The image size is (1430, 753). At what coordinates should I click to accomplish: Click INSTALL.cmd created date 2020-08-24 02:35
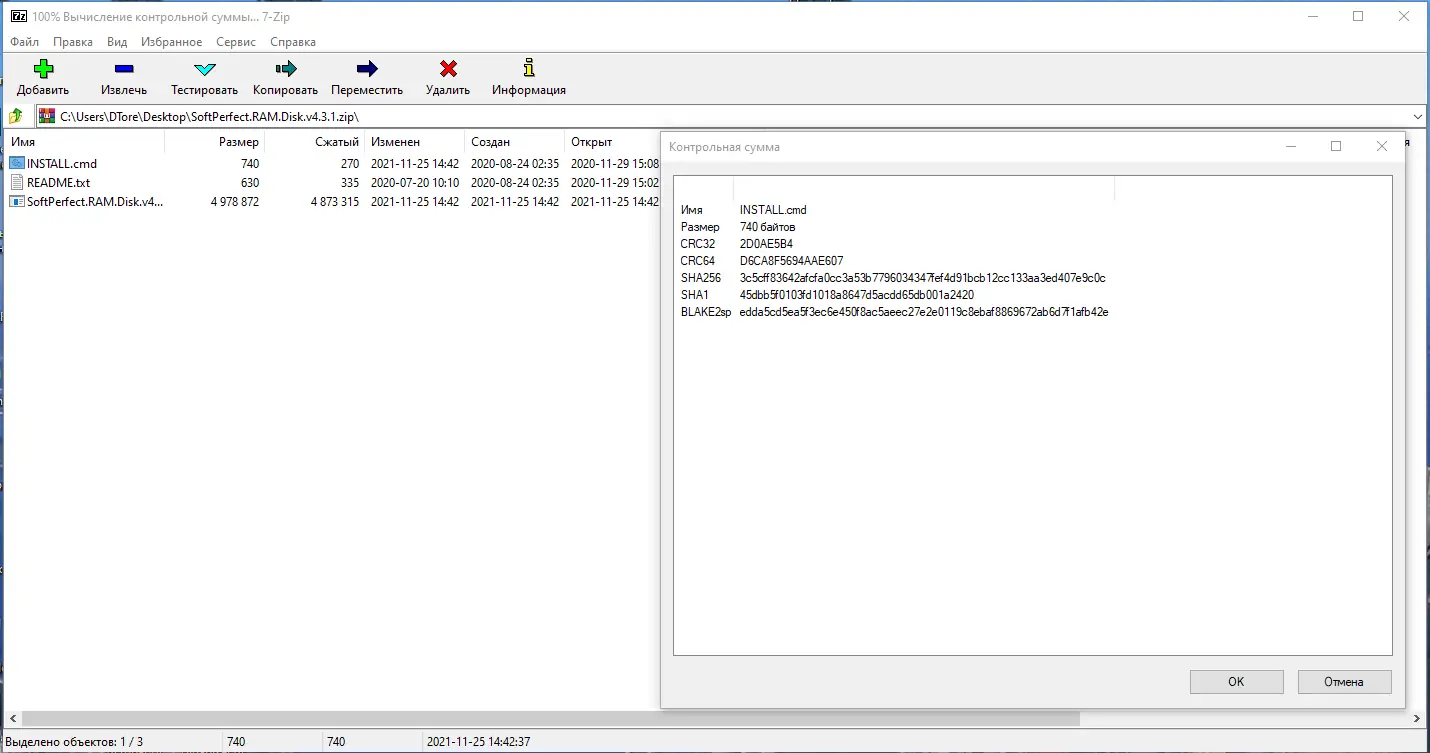(515, 163)
